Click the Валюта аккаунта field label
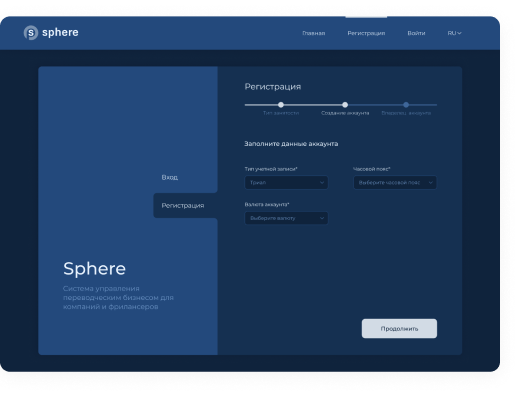The height and width of the screenshot is (396, 520). point(267,204)
